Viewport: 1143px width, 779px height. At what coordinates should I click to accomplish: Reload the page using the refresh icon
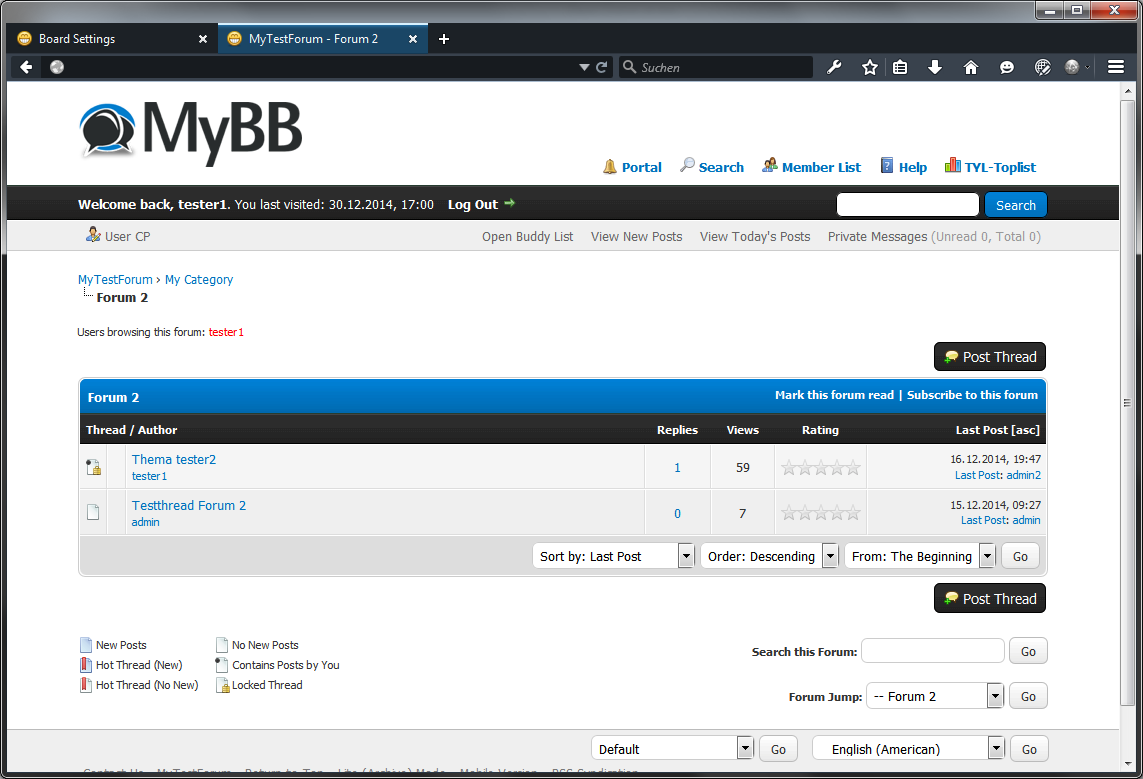(602, 67)
